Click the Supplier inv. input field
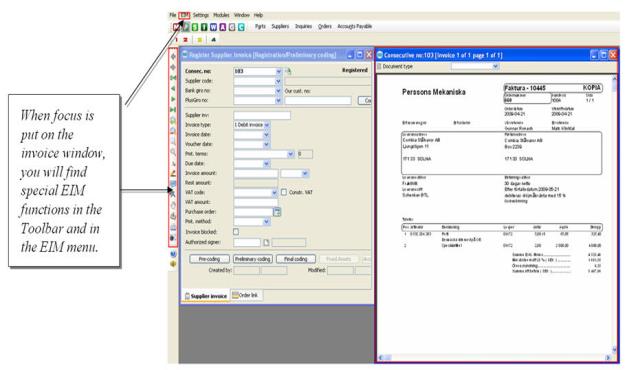625x370 pixels. [262, 115]
